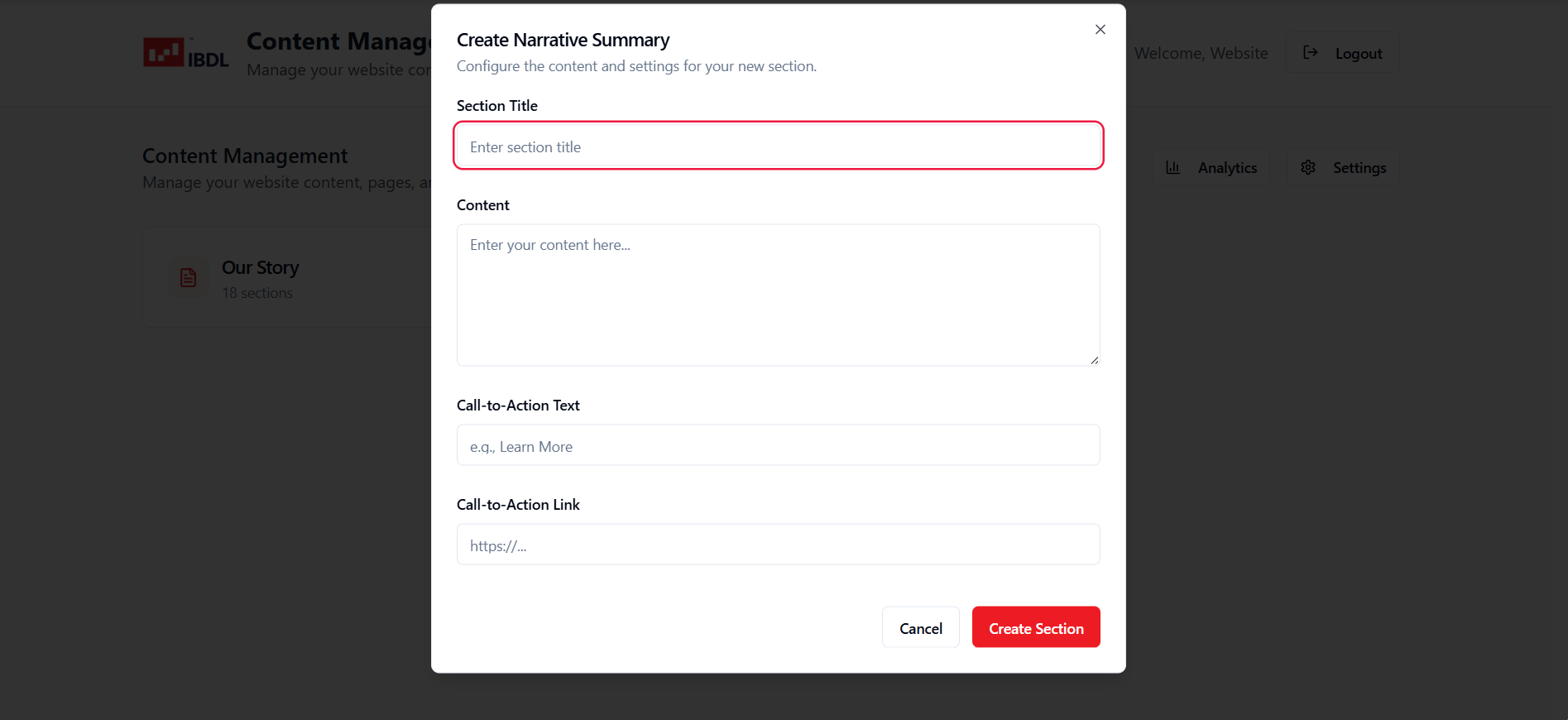Click the IBDL logo
The width and height of the screenshot is (1568, 720).
(x=186, y=54)
